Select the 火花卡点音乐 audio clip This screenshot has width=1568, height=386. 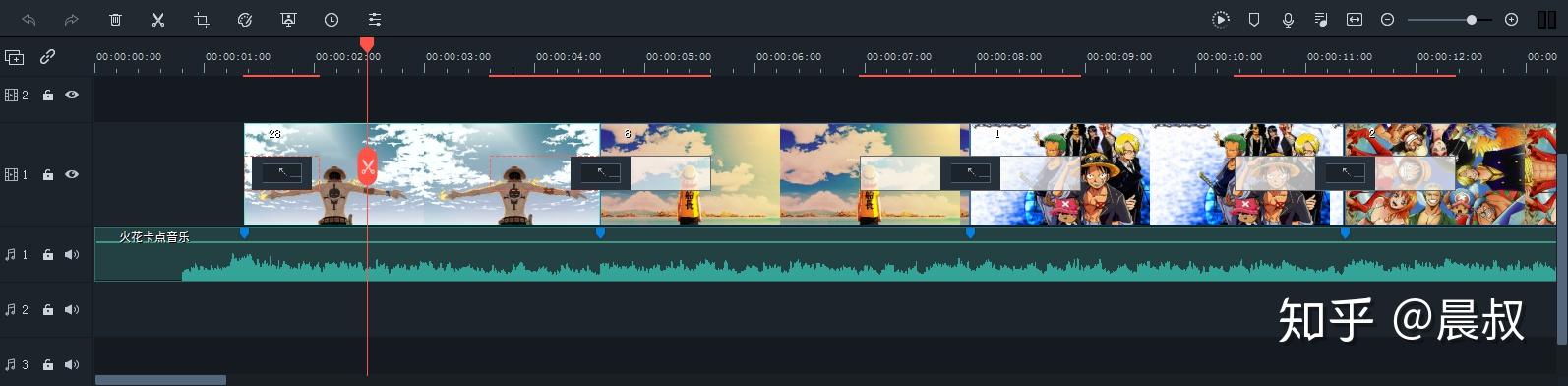[825, 255]
